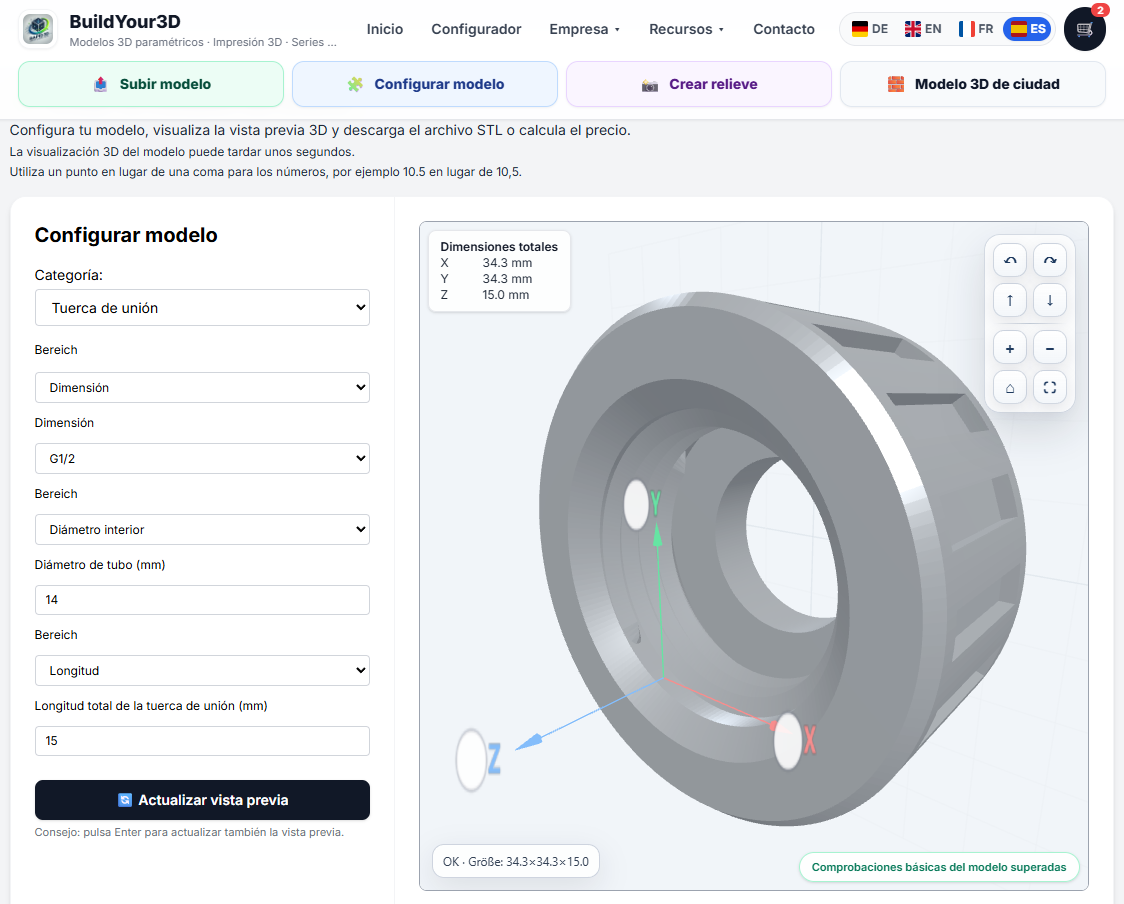Select Subir modelo tab
The height and width of the screenshot is (904, 1124).
[x=151, y=84]
